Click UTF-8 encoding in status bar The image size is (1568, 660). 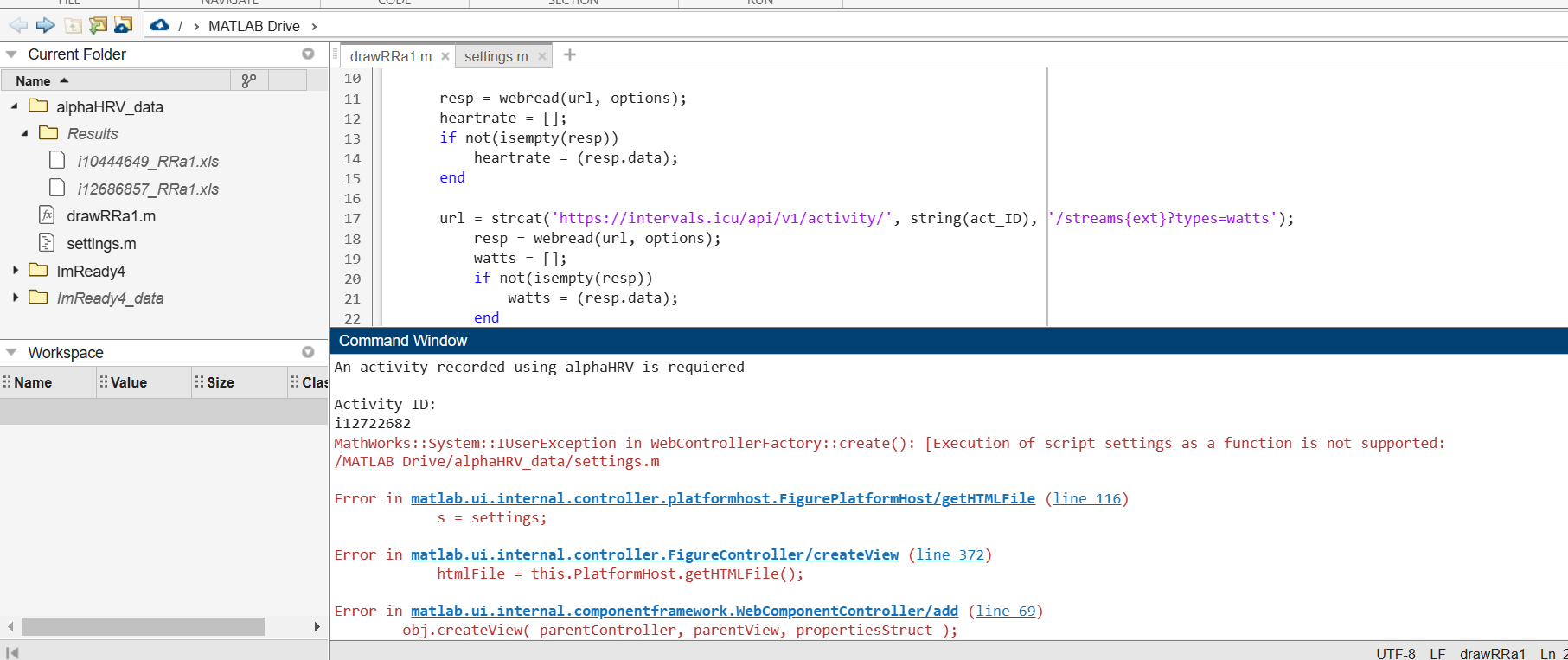coord(1396,653)
